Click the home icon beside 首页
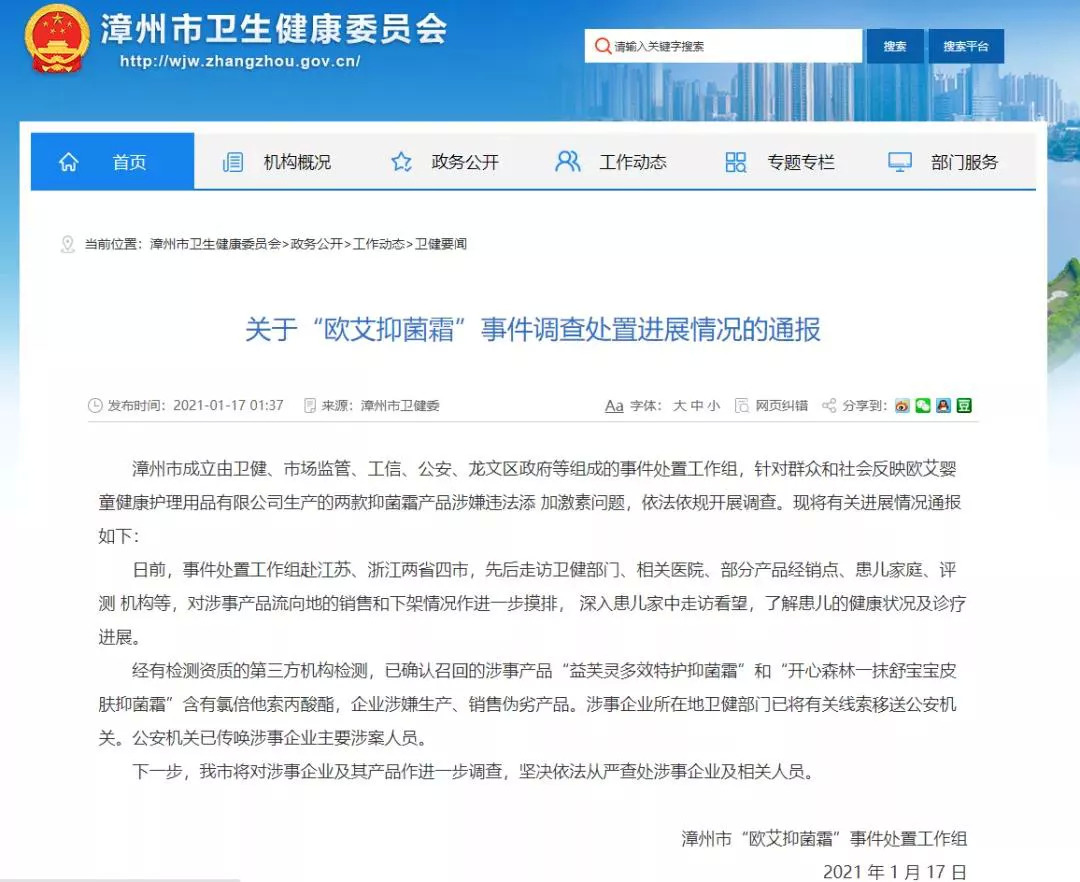This screenshot has height=882, width=1080. [69, 162]
